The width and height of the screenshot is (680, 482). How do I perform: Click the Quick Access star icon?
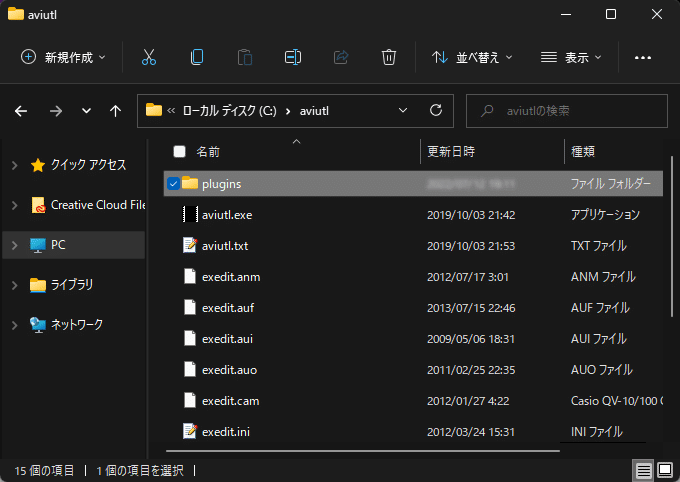pyautogui.click(x=38, y=165)
